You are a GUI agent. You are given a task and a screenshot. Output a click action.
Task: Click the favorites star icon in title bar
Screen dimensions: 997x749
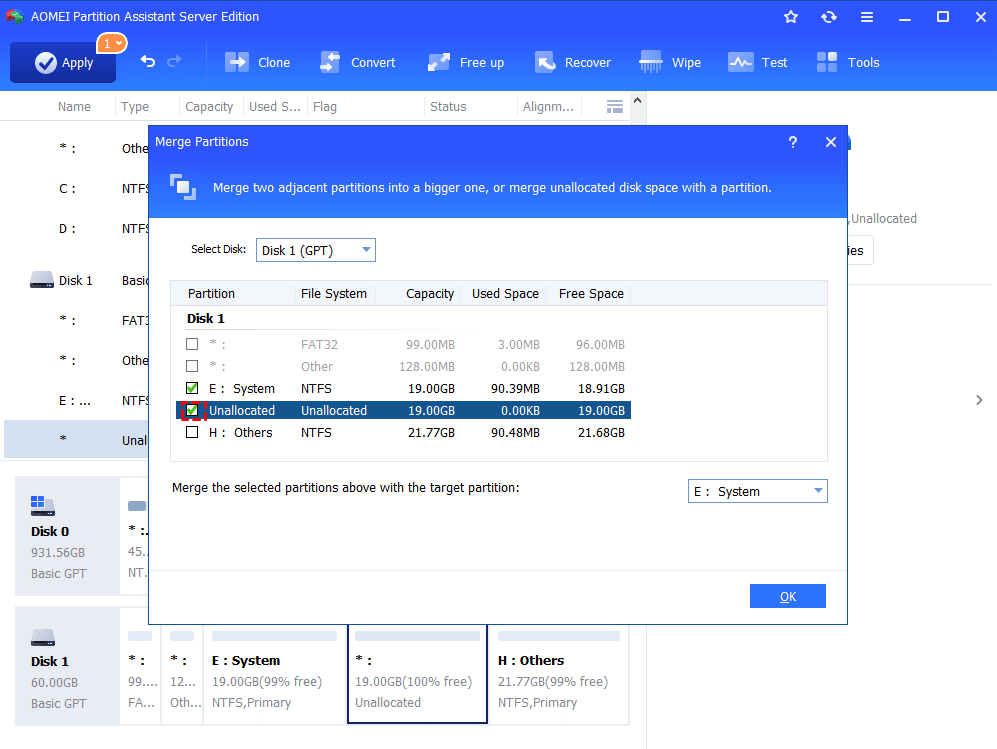(x=790, y=17)
